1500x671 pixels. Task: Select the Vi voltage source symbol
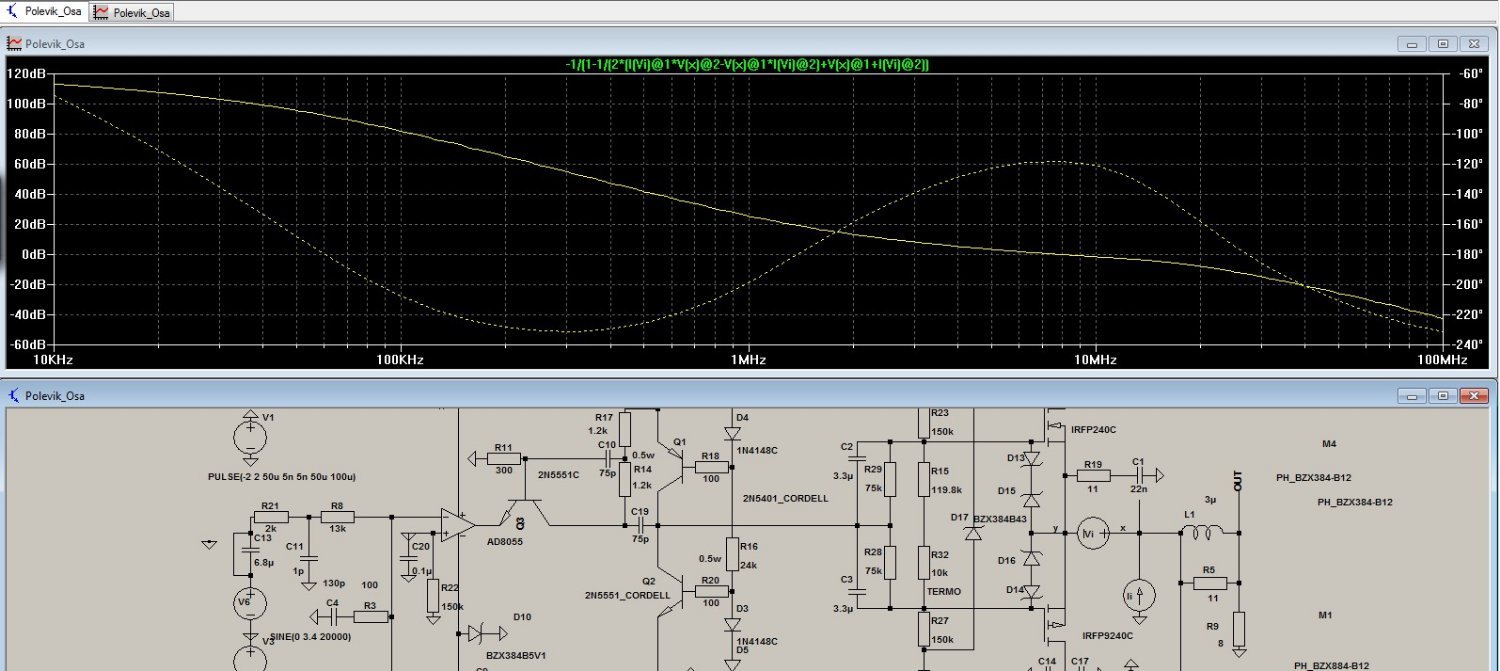(1092, 534)
